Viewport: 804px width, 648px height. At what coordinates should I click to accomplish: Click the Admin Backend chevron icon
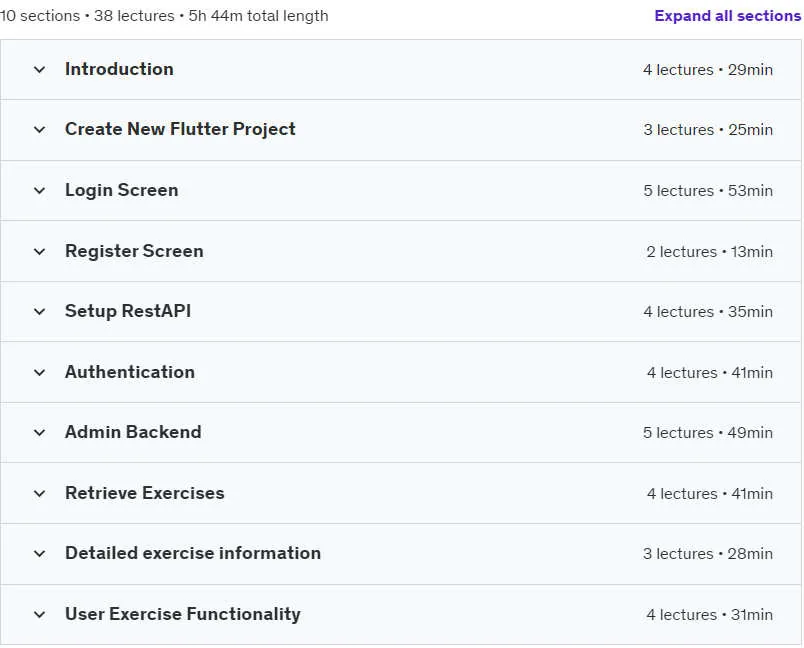(x=39, y=433)
